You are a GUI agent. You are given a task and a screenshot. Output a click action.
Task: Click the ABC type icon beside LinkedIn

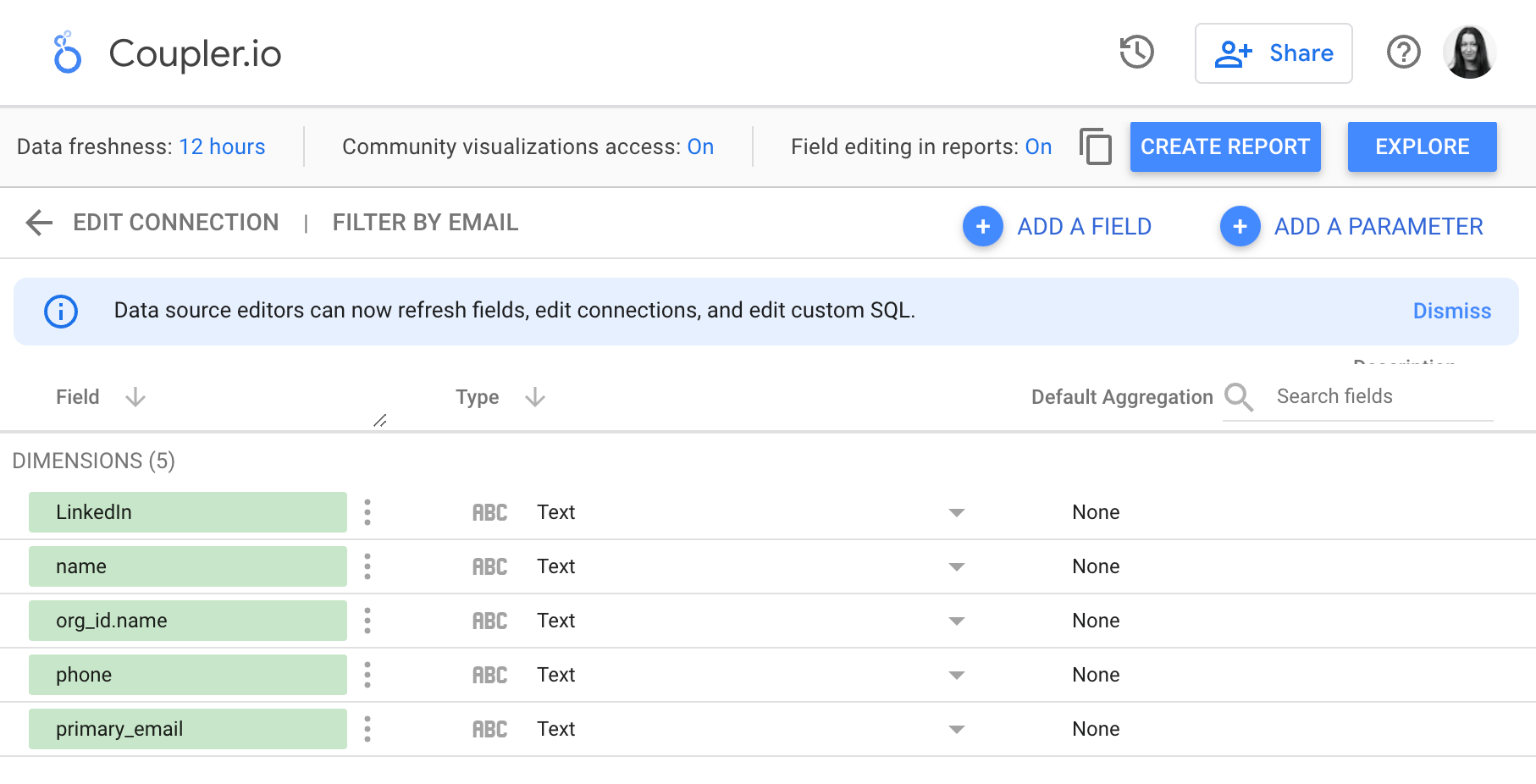[x=489, y=512]
